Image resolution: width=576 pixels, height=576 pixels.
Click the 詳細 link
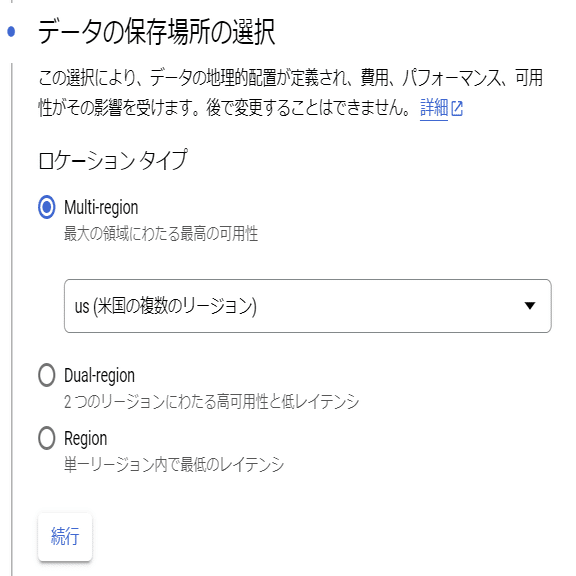click(x=434, y=108)
